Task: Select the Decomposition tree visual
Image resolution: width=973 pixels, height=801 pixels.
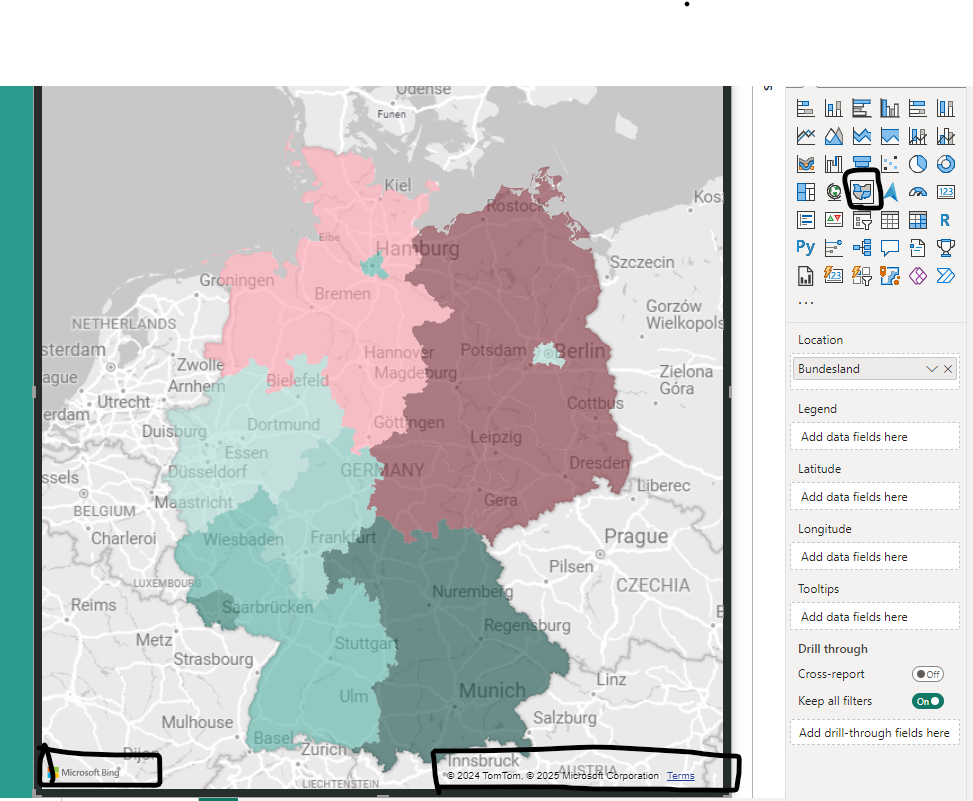Action: pyautogui.click(x=861, y=248)
